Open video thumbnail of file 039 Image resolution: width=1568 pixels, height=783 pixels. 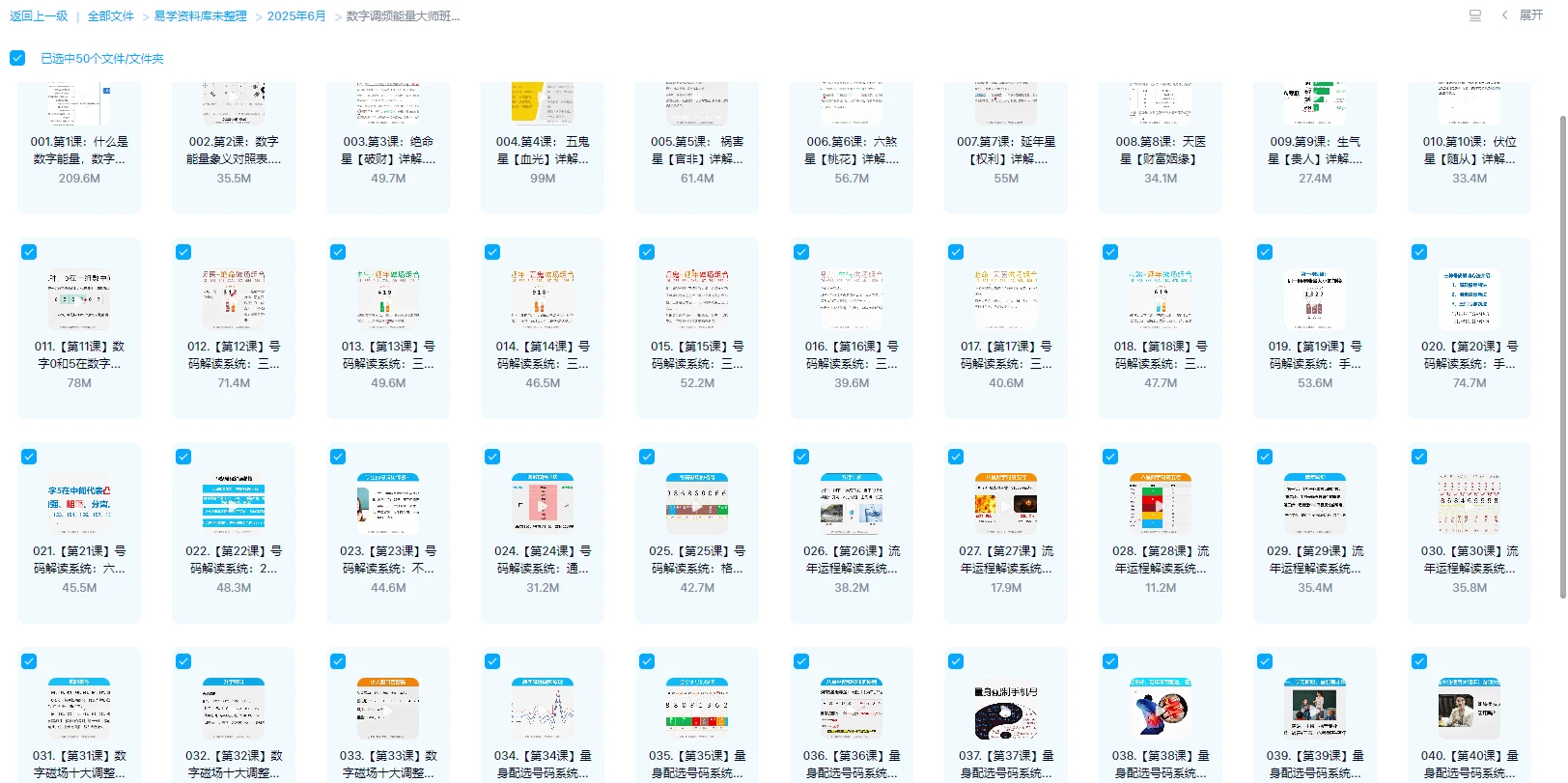click(x=1315, y=709)
